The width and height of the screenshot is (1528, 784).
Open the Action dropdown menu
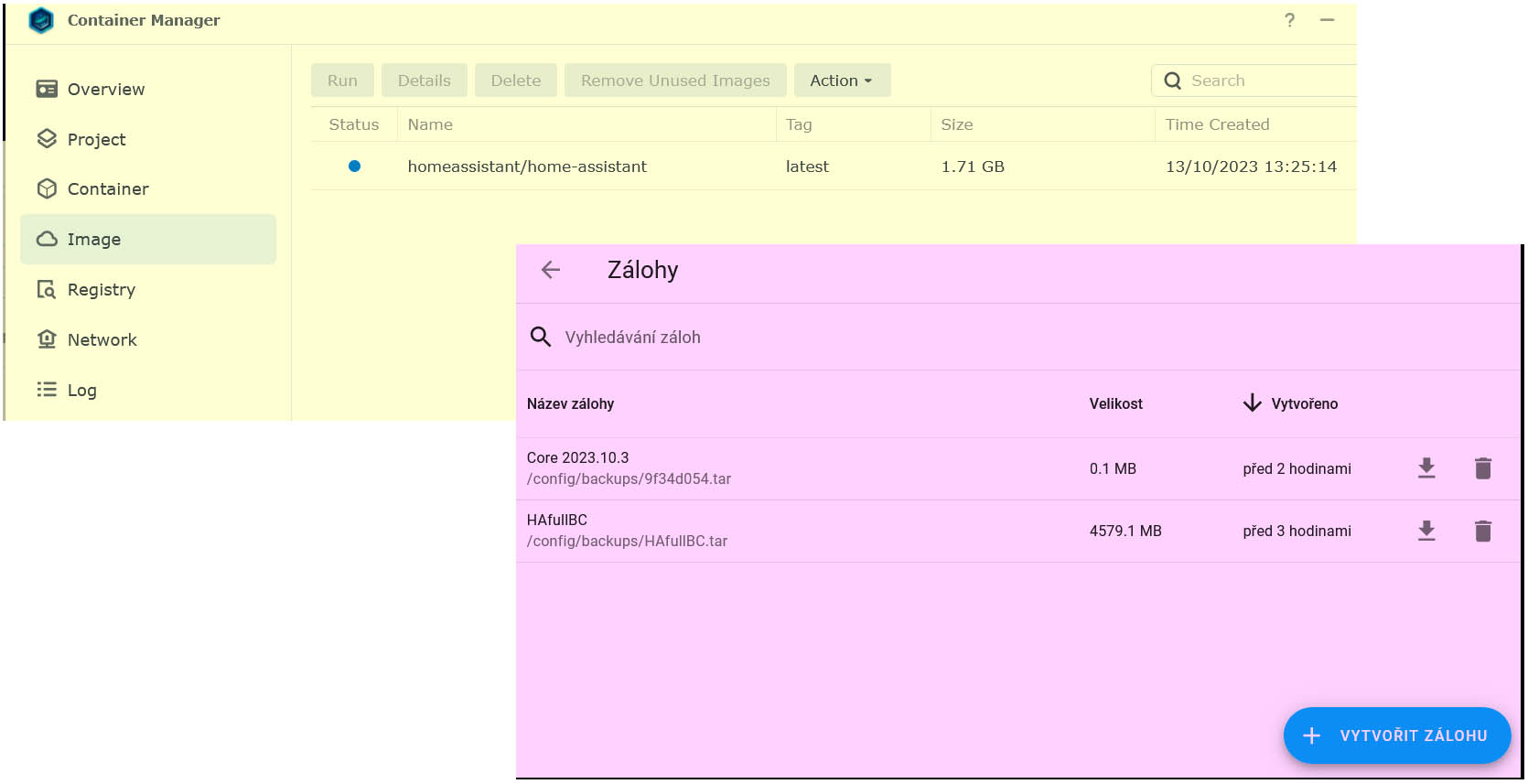click(842, 81)
